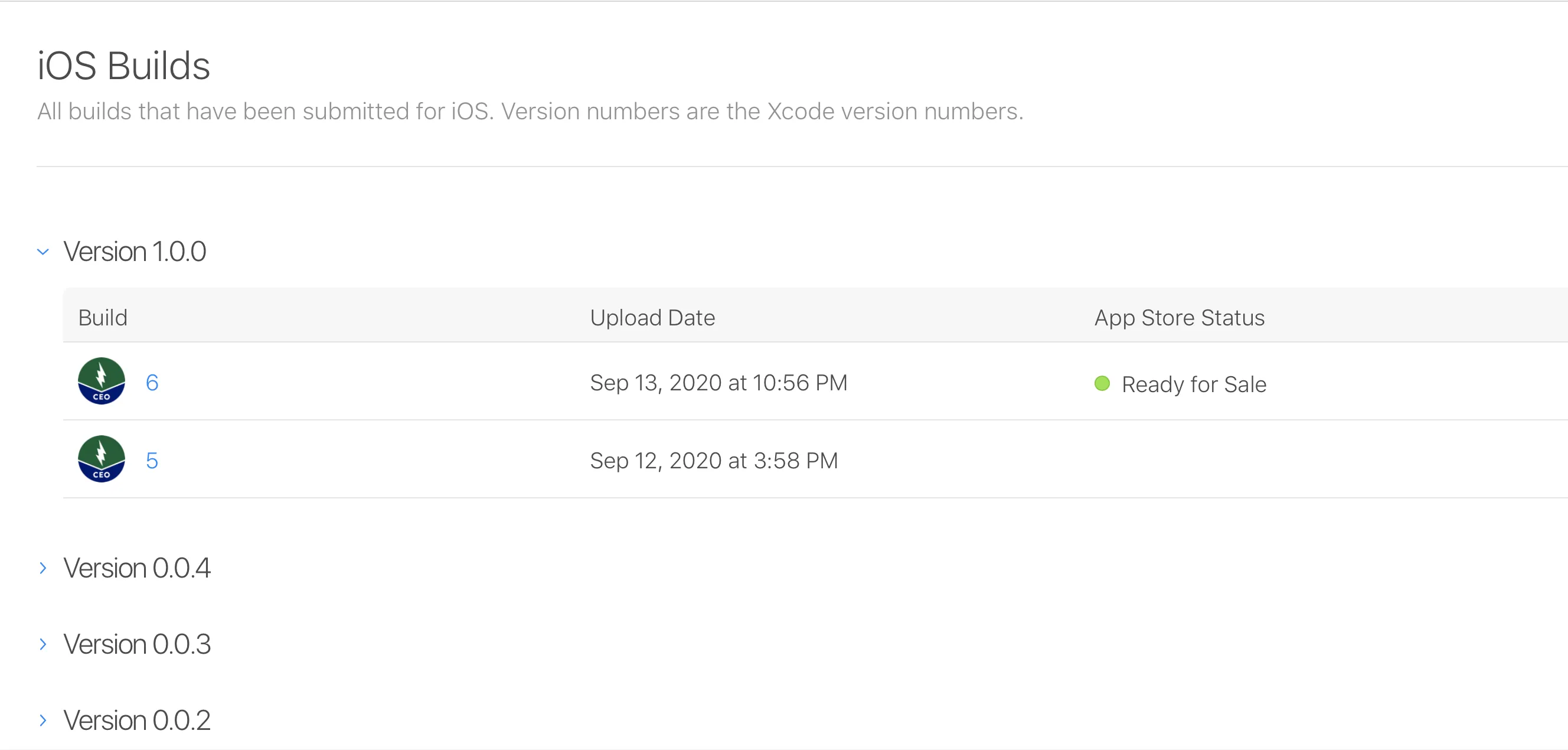Image resolution: width=1568 pixels, height=750 pixels.
Task: Click the Upload Date column header
Action: point(652,318)
